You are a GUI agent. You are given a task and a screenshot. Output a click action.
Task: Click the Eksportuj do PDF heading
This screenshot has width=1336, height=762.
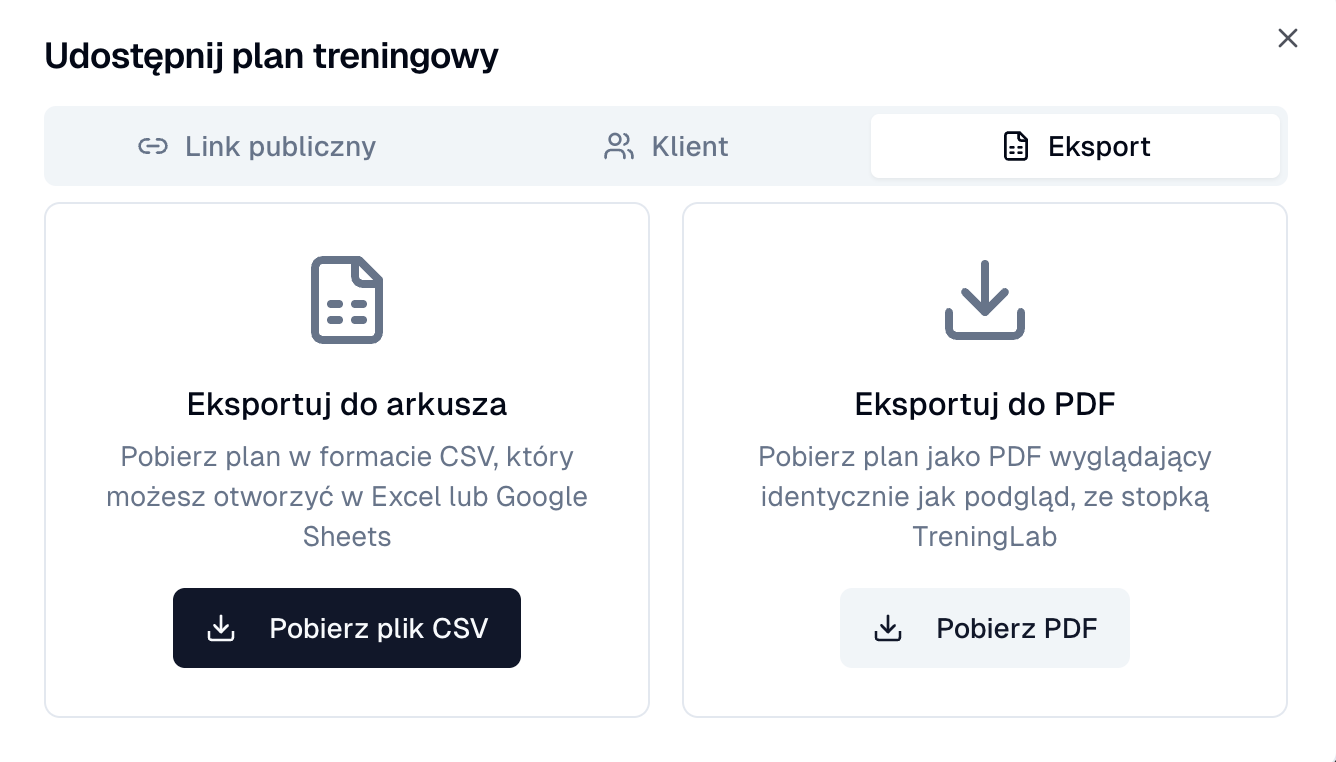point(984,404)
